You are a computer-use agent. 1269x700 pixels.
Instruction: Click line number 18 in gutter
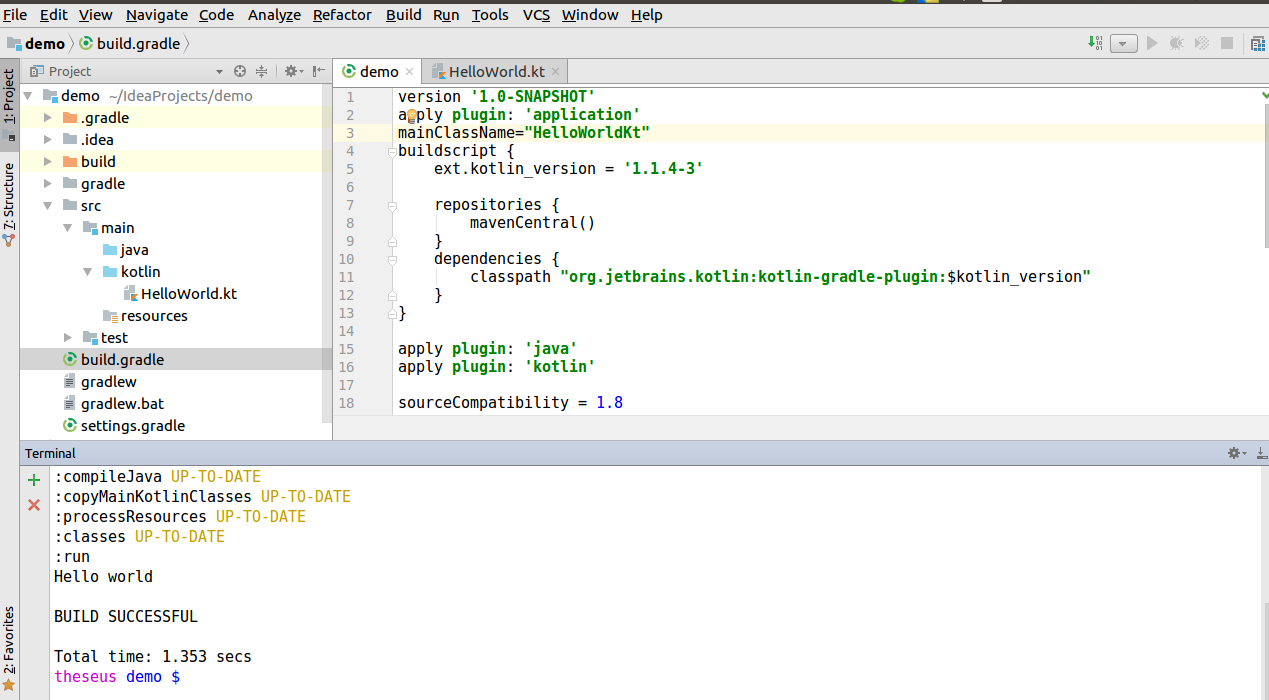click(x=347, y=403)
